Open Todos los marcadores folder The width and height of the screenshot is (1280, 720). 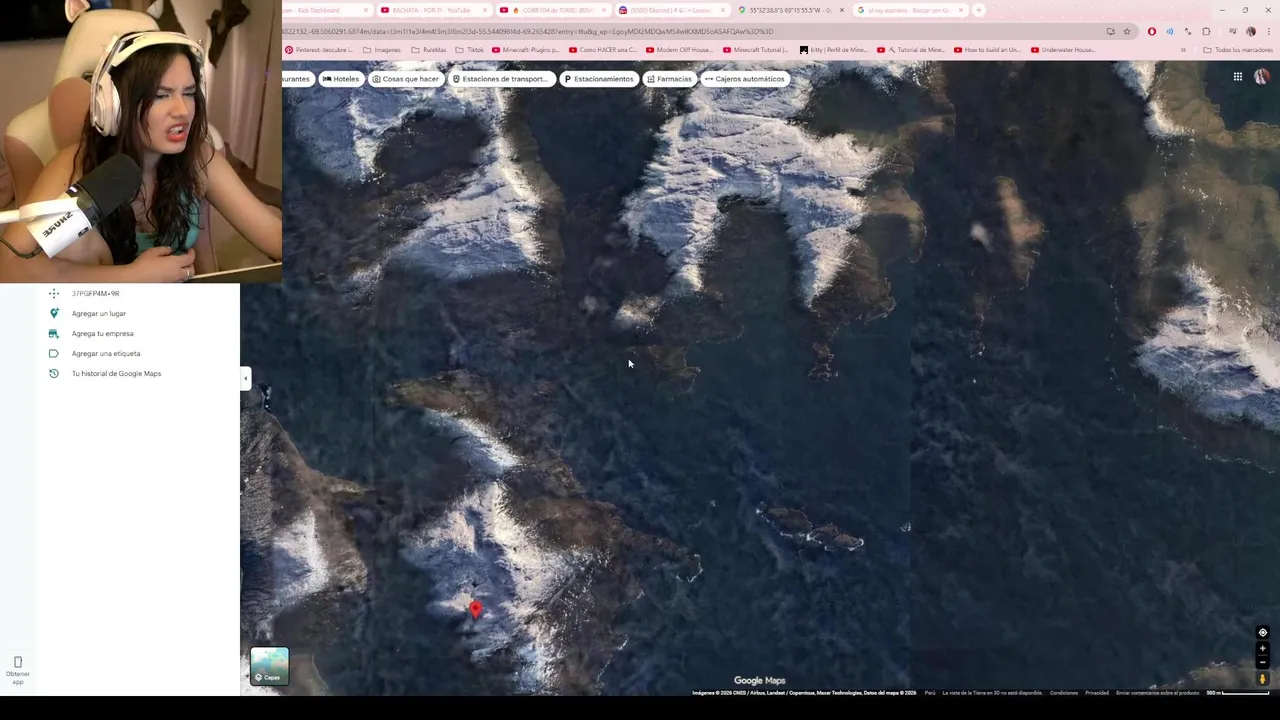pos(1238,50)
